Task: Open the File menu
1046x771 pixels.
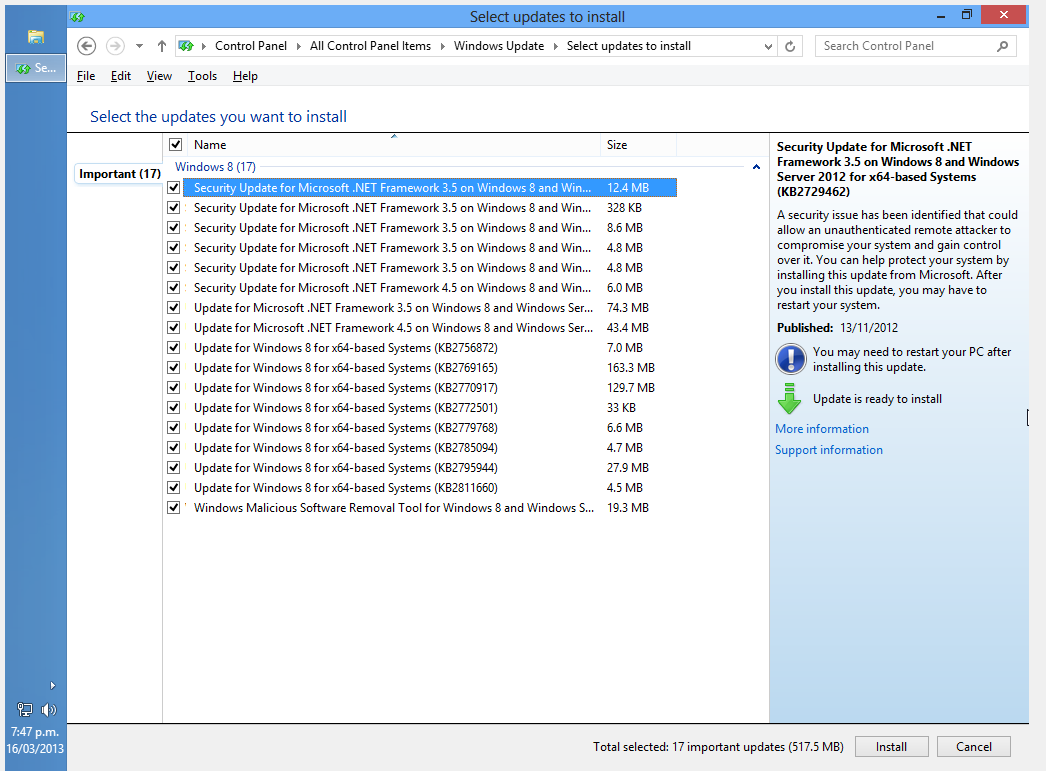Action: click(x=86, y=76)
